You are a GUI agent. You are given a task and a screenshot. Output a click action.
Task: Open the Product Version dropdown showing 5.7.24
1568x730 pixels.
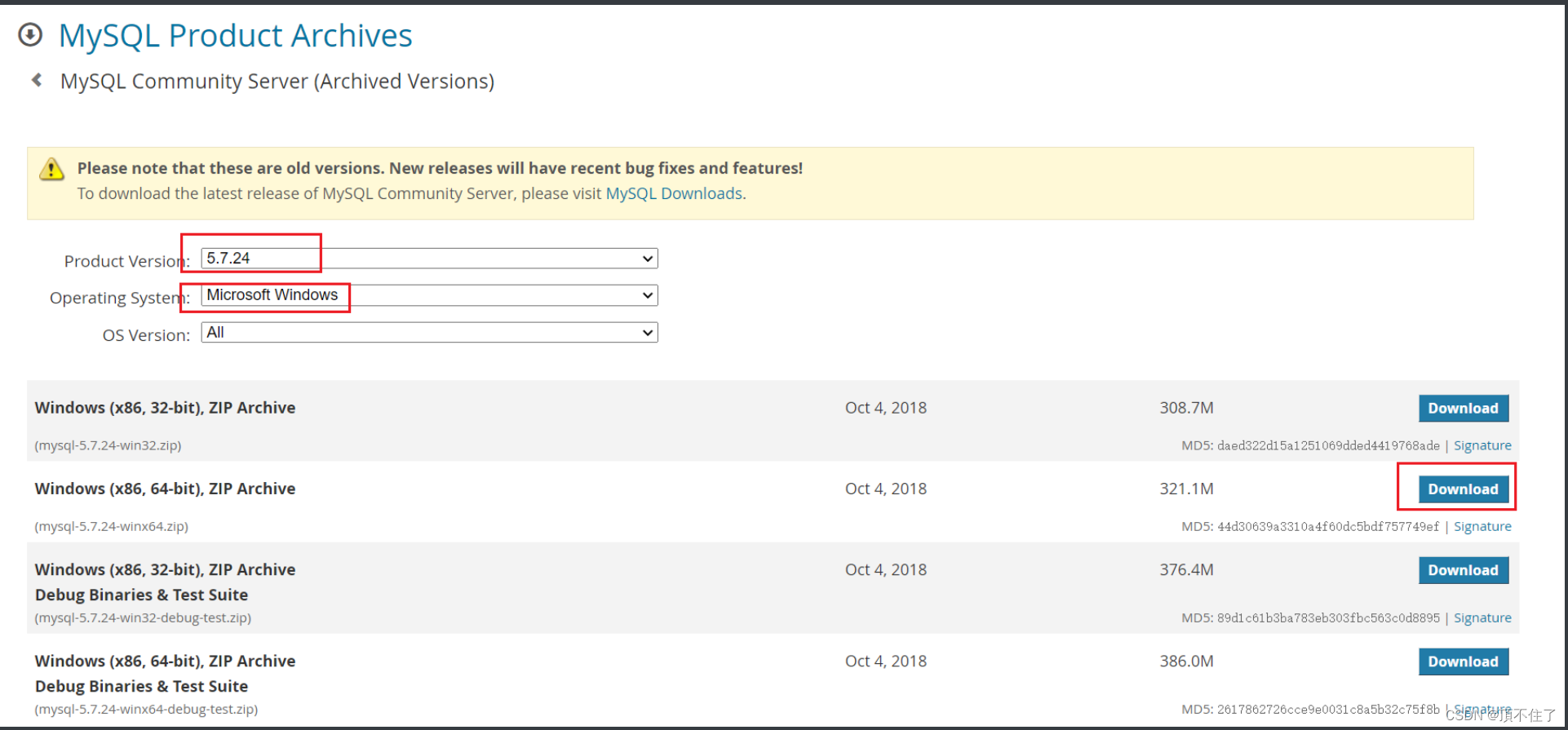tap(429, 259)
